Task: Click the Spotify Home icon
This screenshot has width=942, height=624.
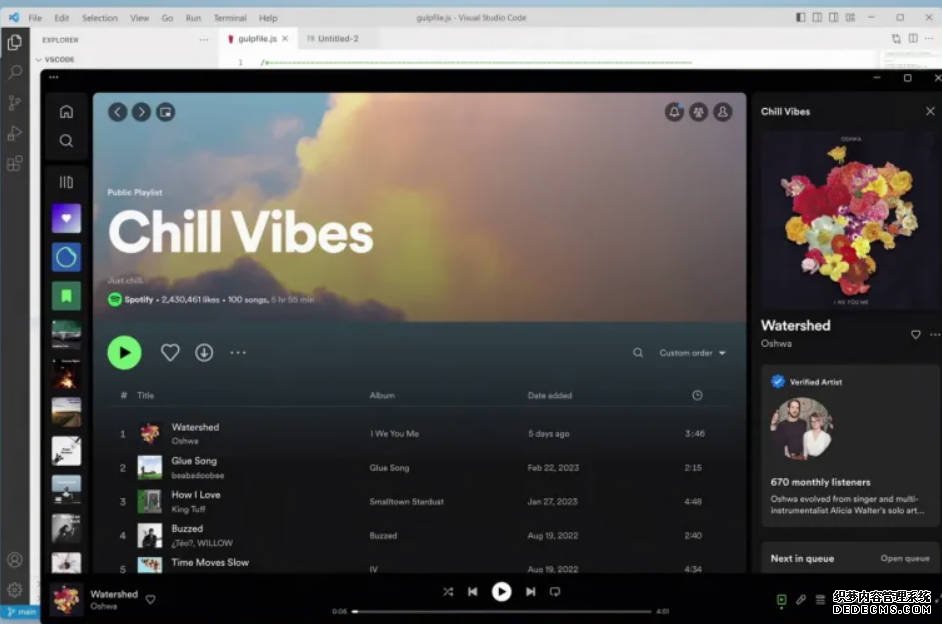Action: [66, 112]
